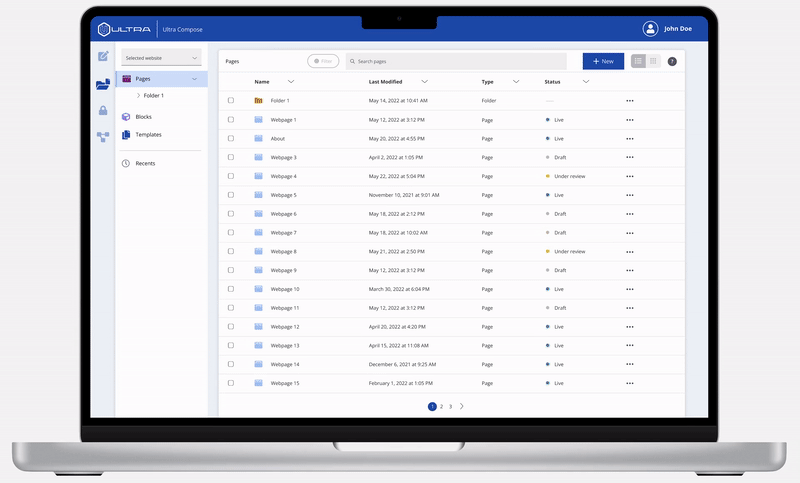Image resolution: width=800 pixels, height=483 pixels.
Task: Open the Selected website dropdown
Action: tap(161, 58)
